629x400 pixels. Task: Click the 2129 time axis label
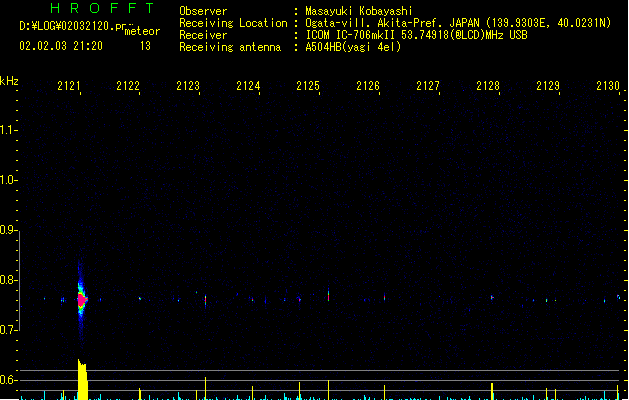[548, 86]
